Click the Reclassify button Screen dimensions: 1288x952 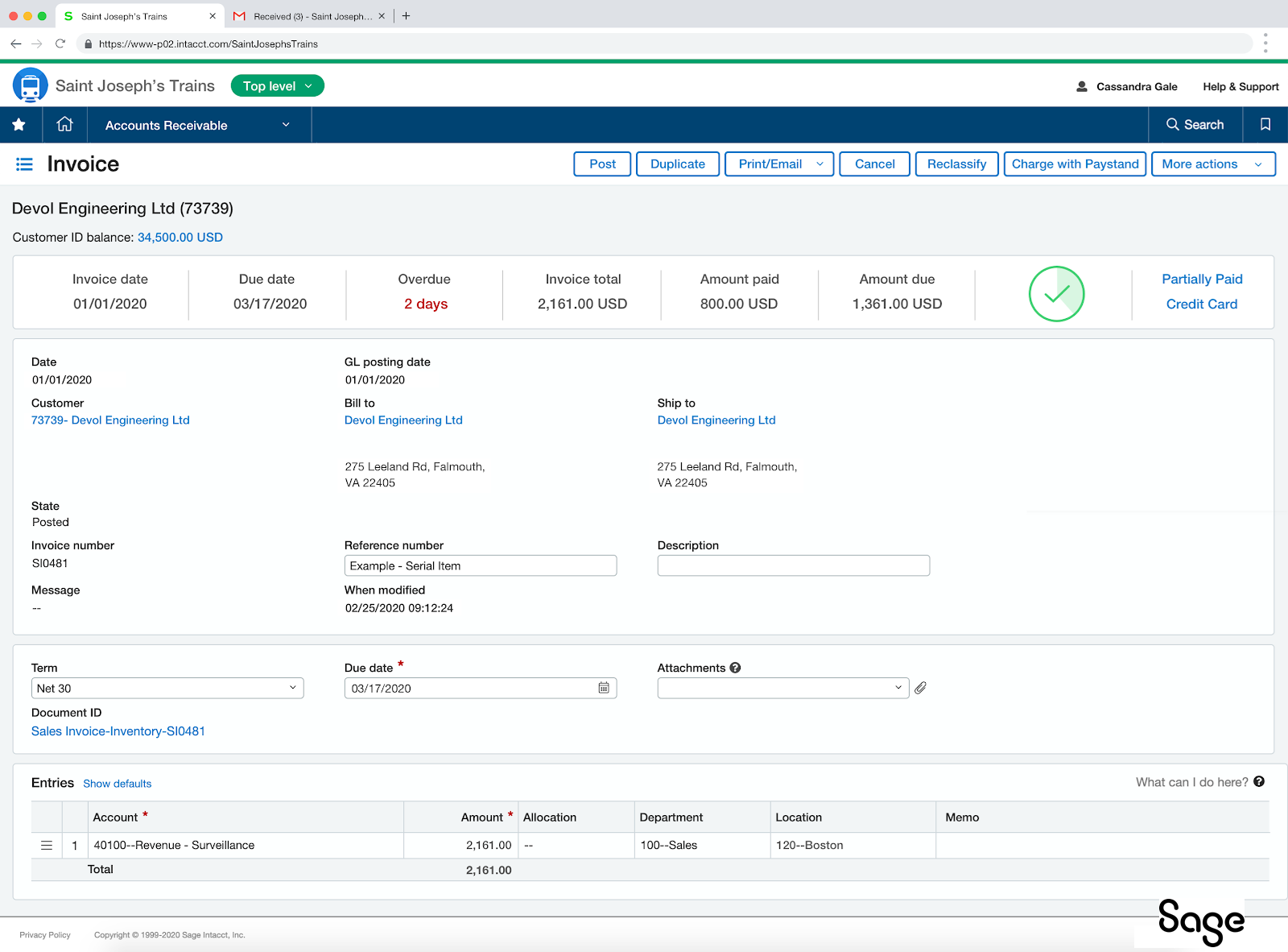coord(956,164)
